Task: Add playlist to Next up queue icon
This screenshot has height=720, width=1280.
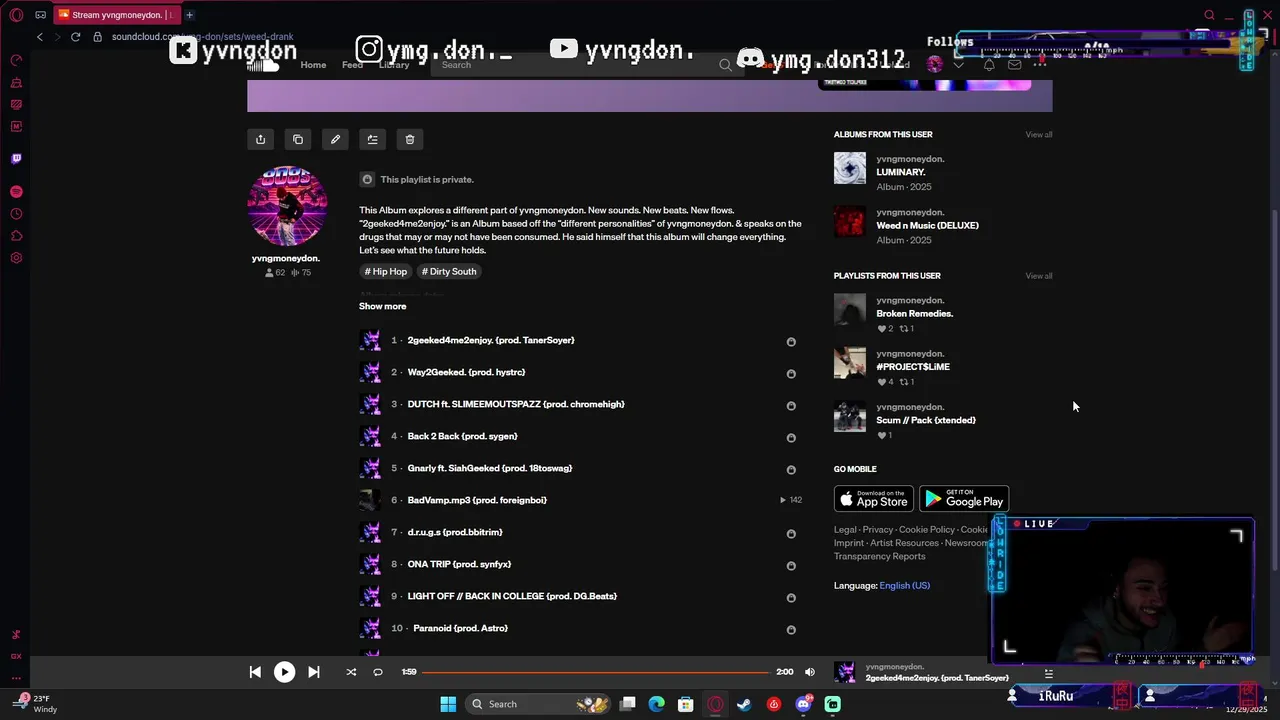Action: [372, 139]
